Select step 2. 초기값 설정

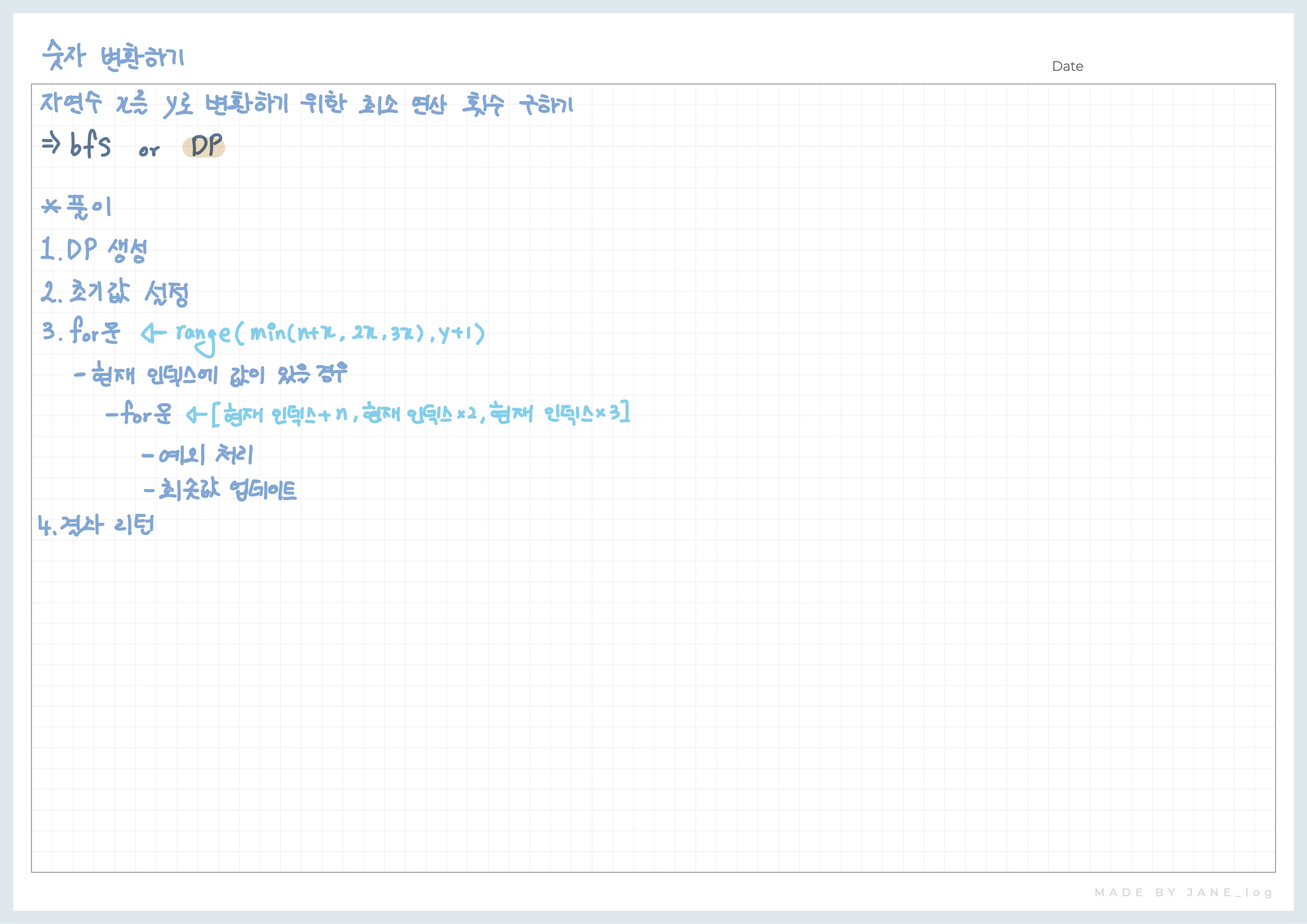click(114, 293)
